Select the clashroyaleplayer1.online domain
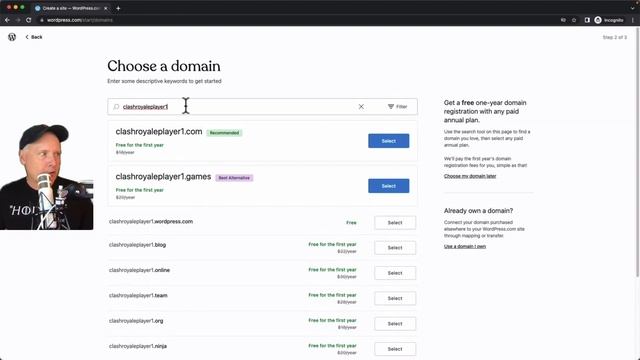Screen dimensions: 640x360 395,273
